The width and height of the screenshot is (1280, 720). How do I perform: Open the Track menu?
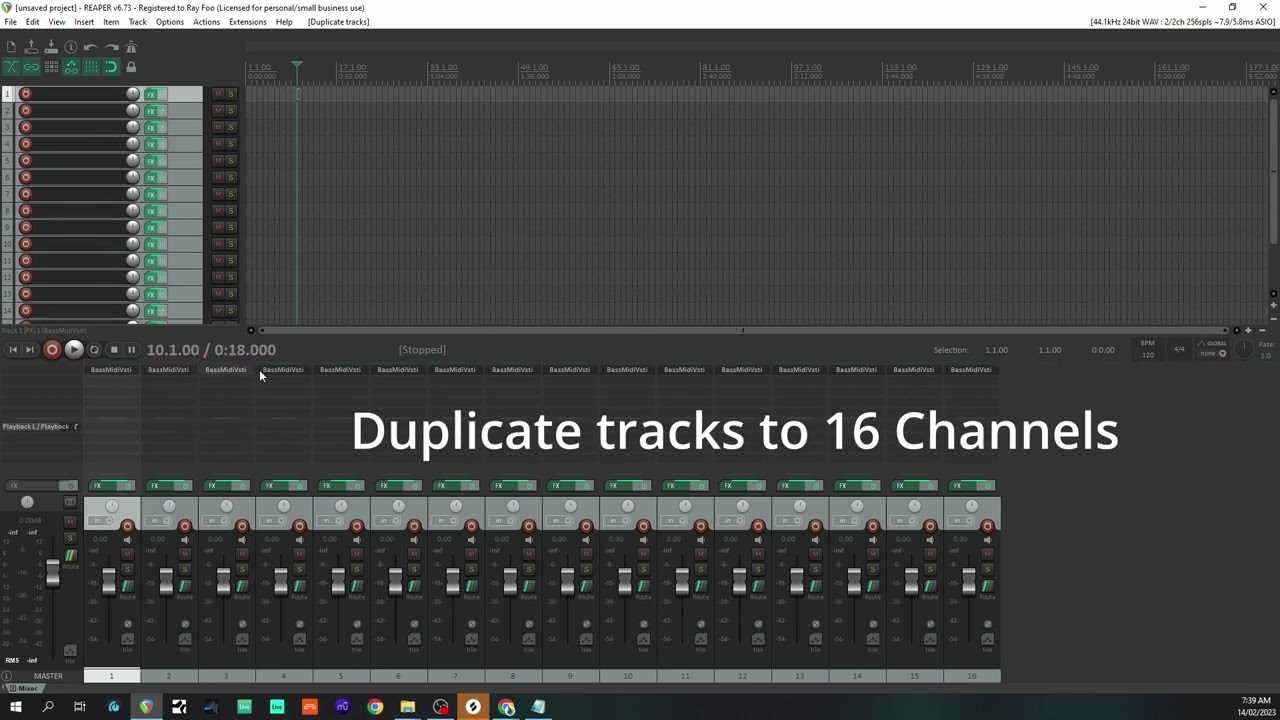pos(138,22)
